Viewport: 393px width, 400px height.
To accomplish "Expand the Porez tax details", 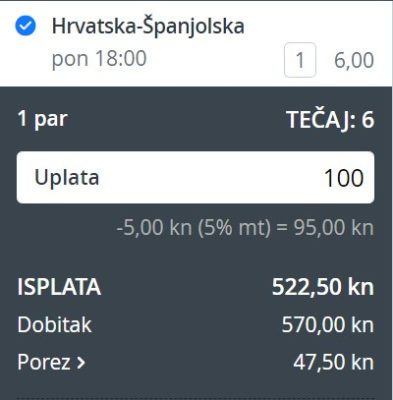I will [x=51, y=362].
